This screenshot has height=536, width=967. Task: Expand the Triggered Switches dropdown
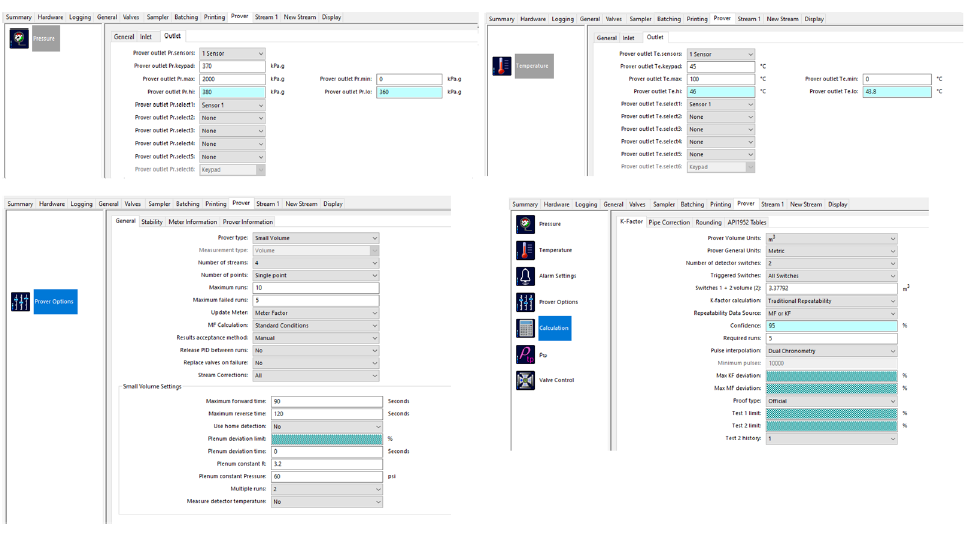tap(831, 276)
